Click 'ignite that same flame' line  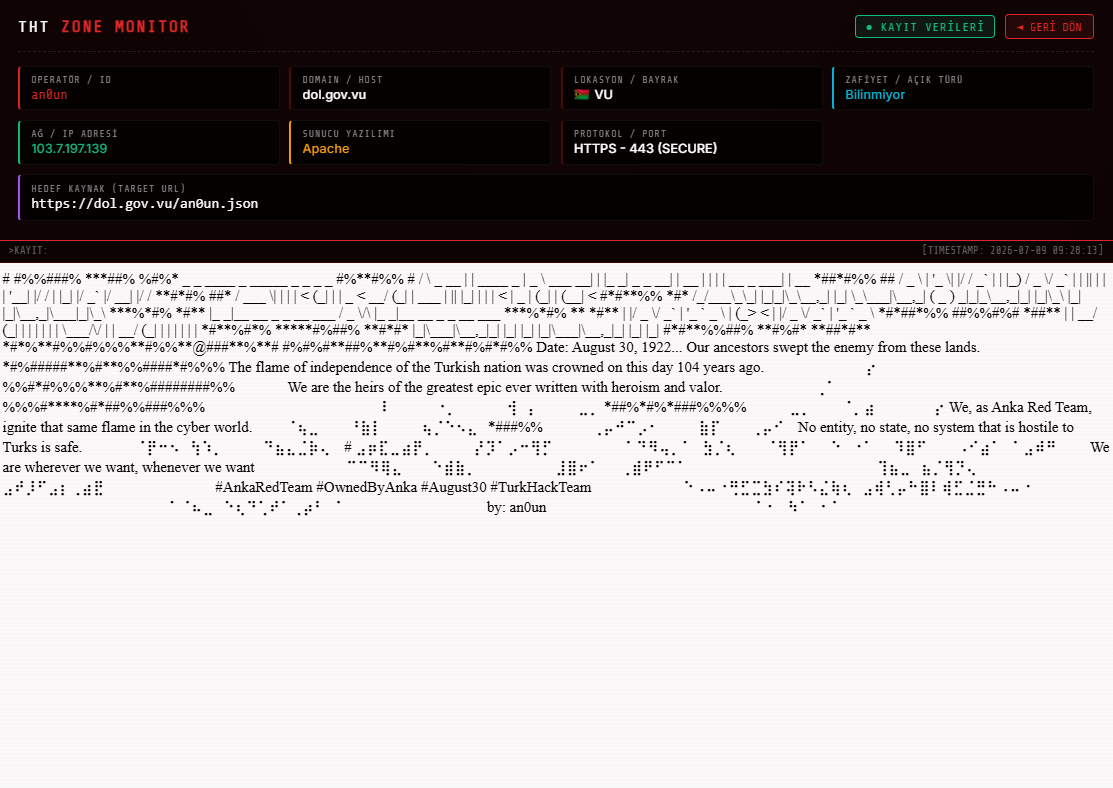127,427
